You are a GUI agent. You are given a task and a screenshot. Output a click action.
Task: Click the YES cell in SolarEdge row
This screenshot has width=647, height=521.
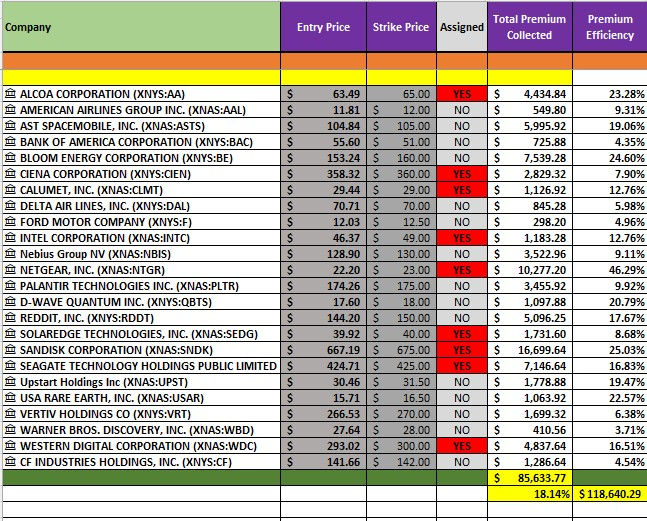[x=462, y=334]
